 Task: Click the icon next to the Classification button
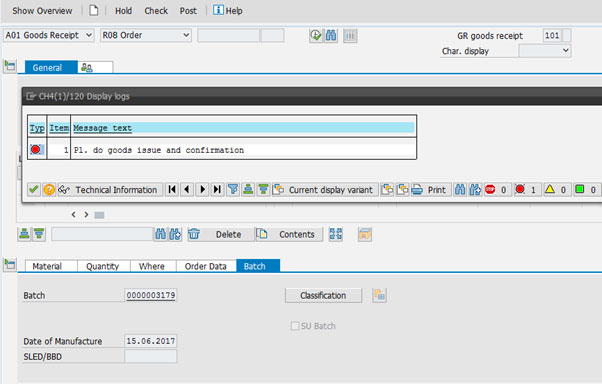[x=379, y=295]
